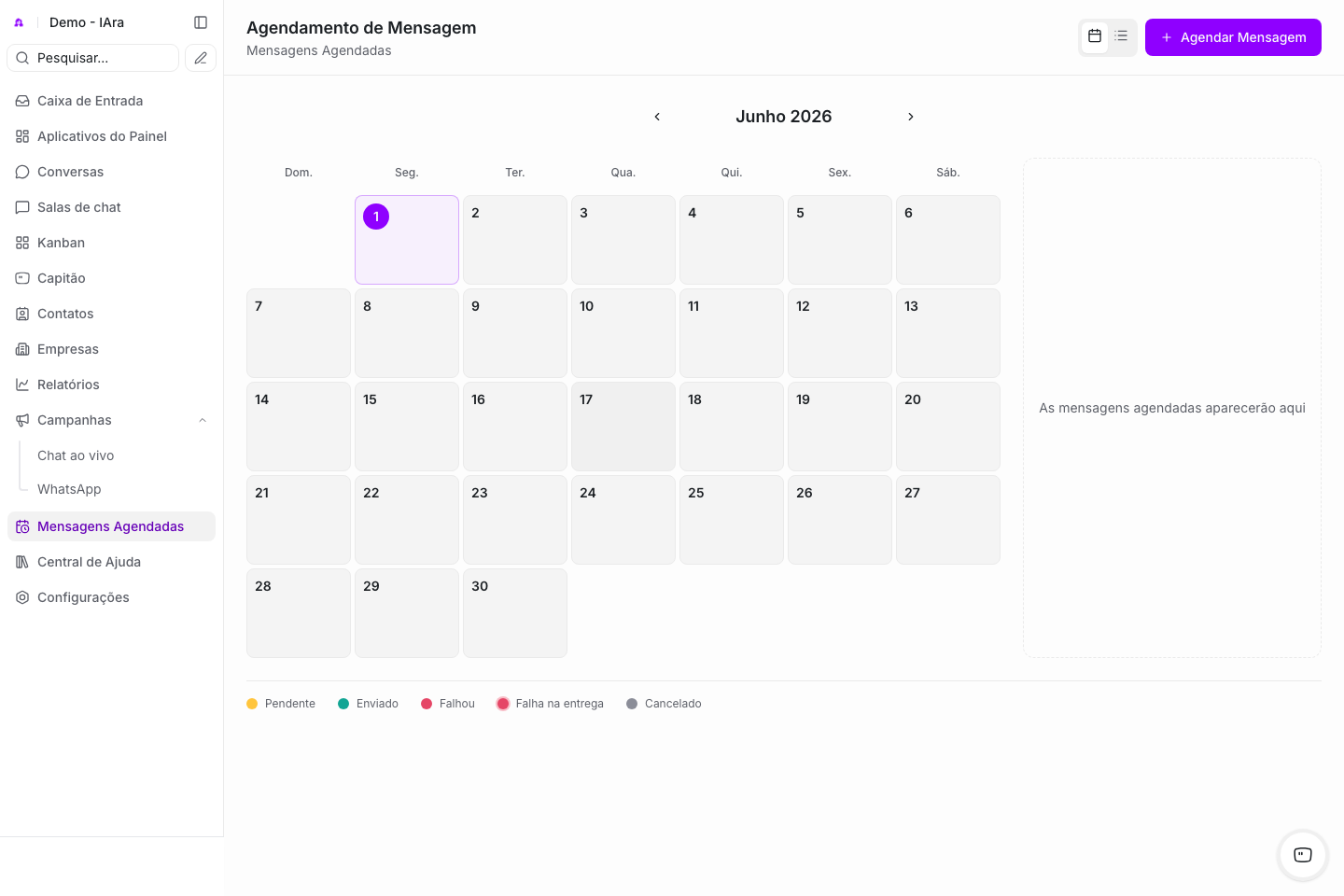Open Central de Ajuda

(111, 562)
